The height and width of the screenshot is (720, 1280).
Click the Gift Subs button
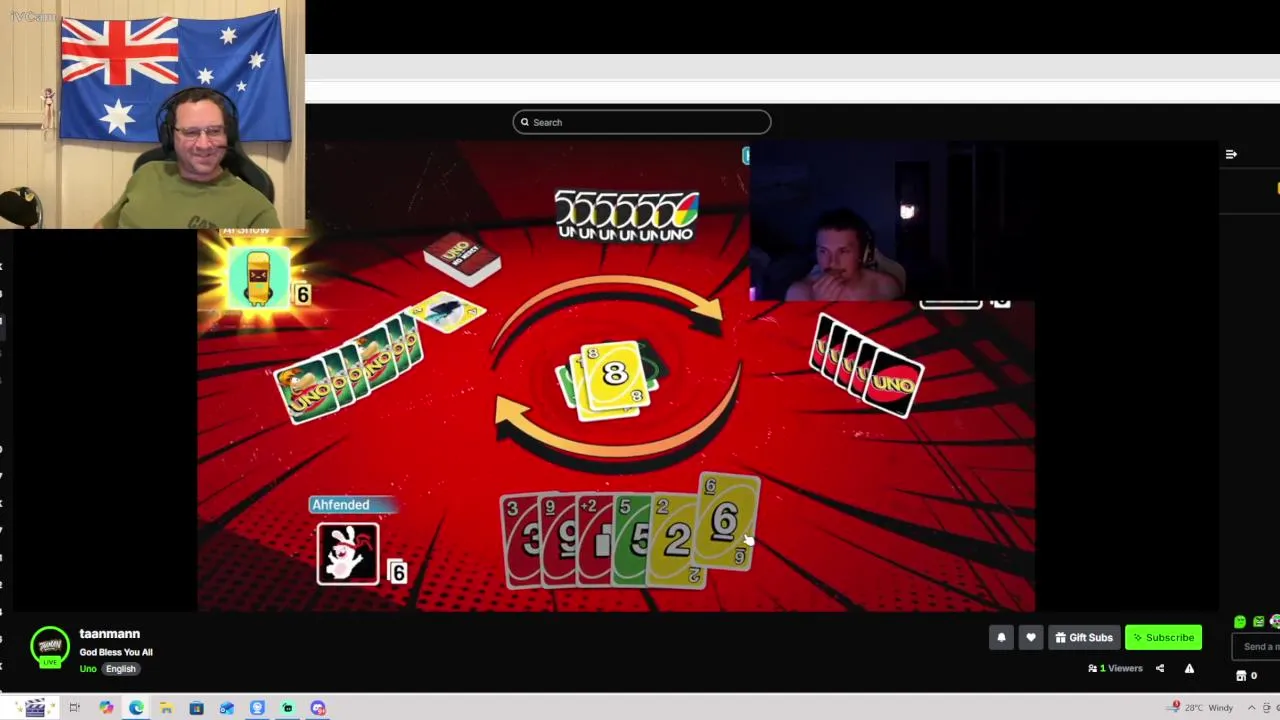tap(1083, 638)
